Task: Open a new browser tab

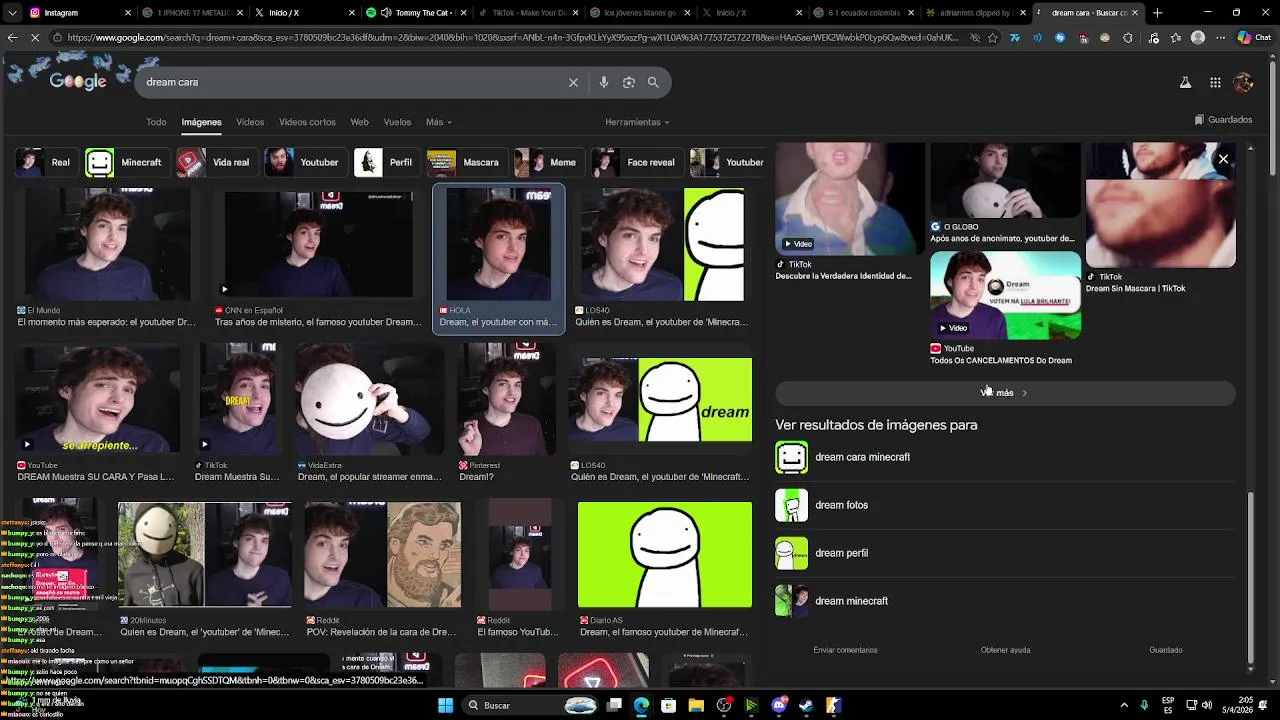Action: click(x=1157, y=13)
